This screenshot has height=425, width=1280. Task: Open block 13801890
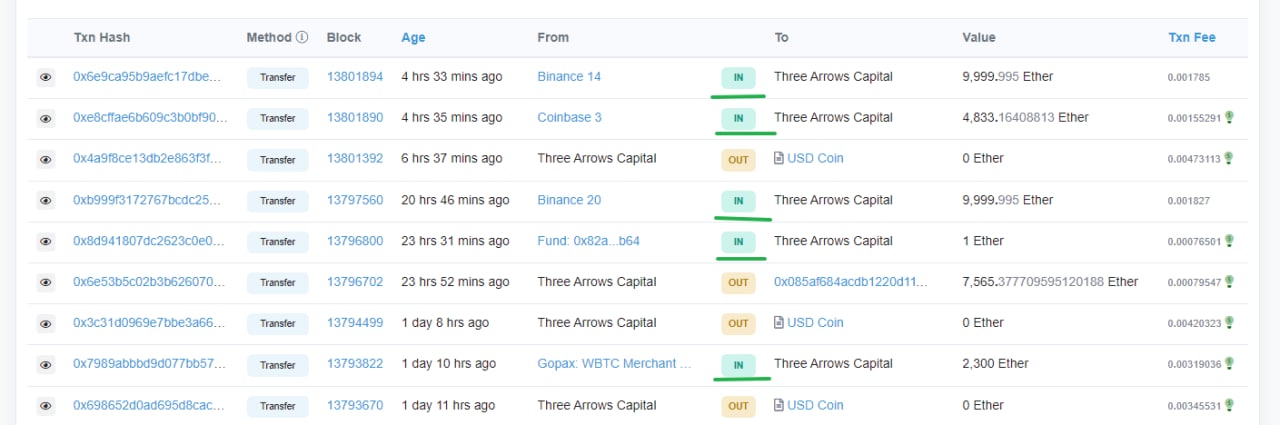point(355,117)
